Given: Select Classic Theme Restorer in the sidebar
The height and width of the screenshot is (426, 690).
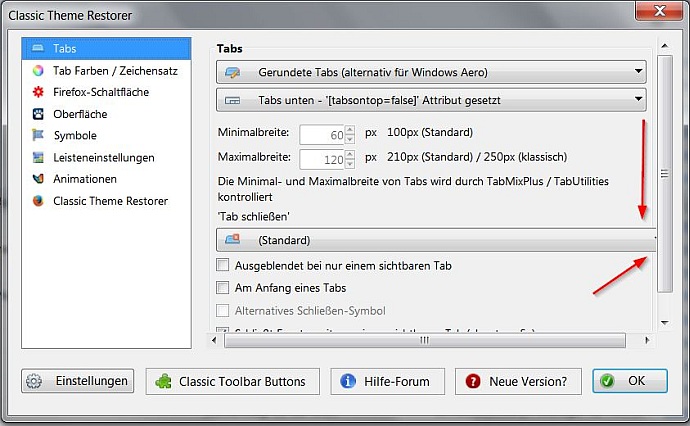Looking at the screenshot, I should pyautogui.click(x=106, y=201).
